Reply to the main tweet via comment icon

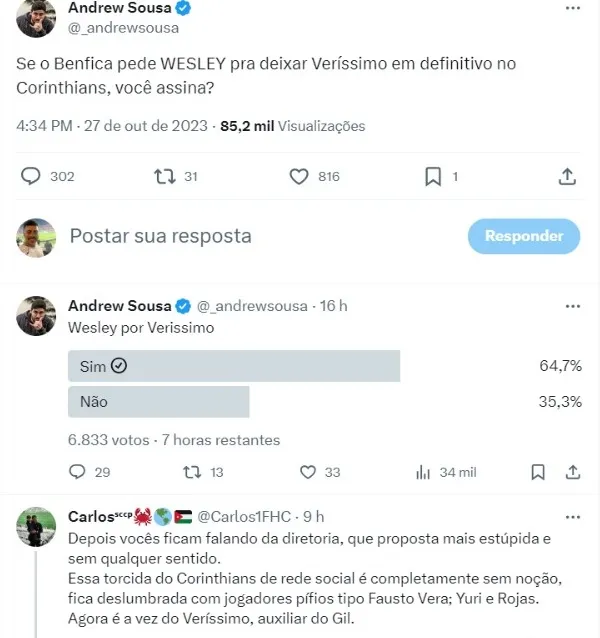(x=31, y=176)
